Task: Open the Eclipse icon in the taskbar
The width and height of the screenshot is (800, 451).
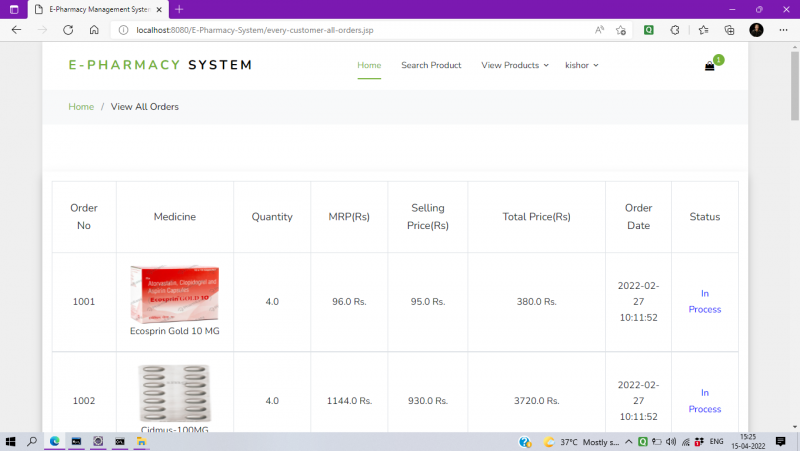Action: [98, 441]
